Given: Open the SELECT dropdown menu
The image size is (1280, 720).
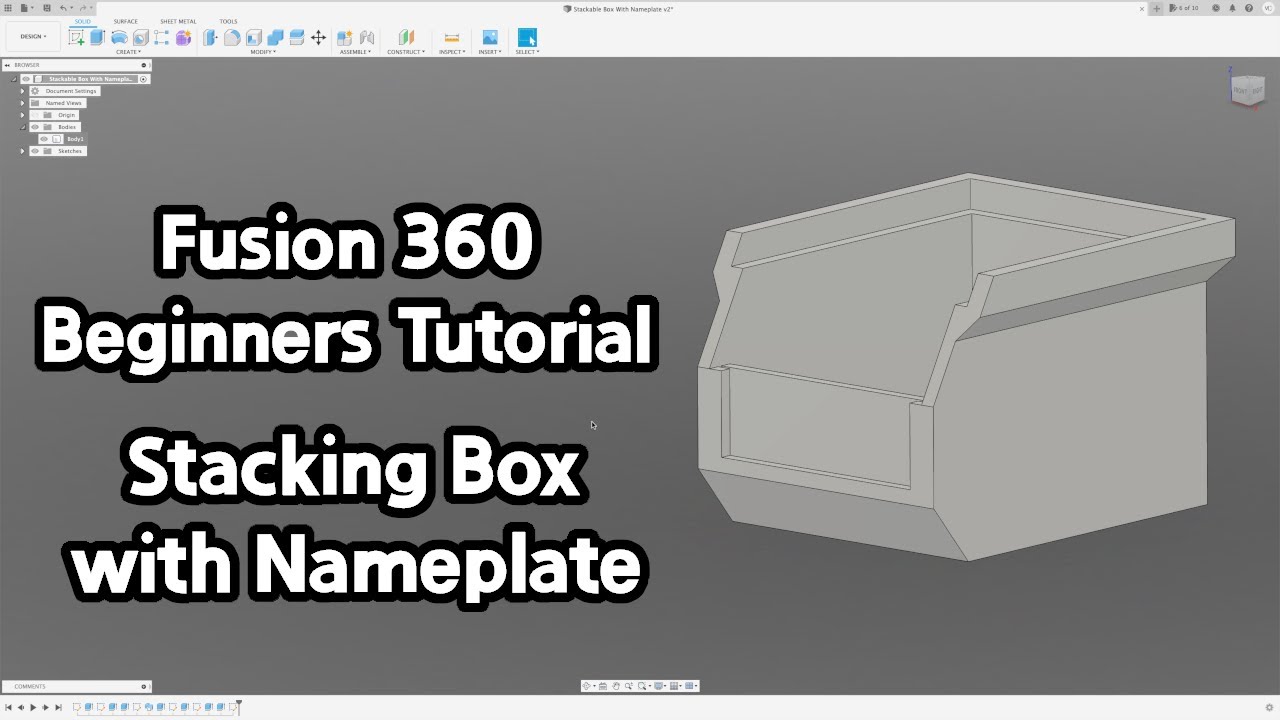Looking at the screenshot, I should pos(527,52).
